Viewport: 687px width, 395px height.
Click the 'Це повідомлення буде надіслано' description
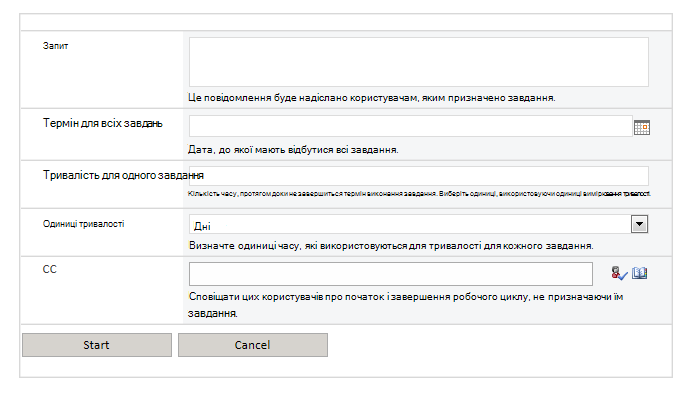coord(372,98)
